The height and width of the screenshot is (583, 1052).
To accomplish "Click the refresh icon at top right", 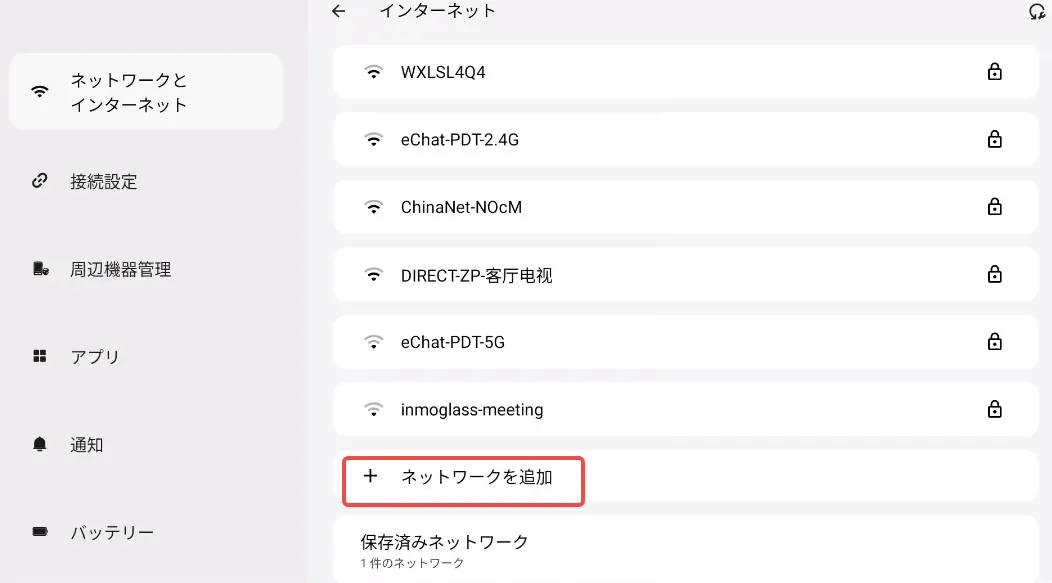I will coord(1036,12).
